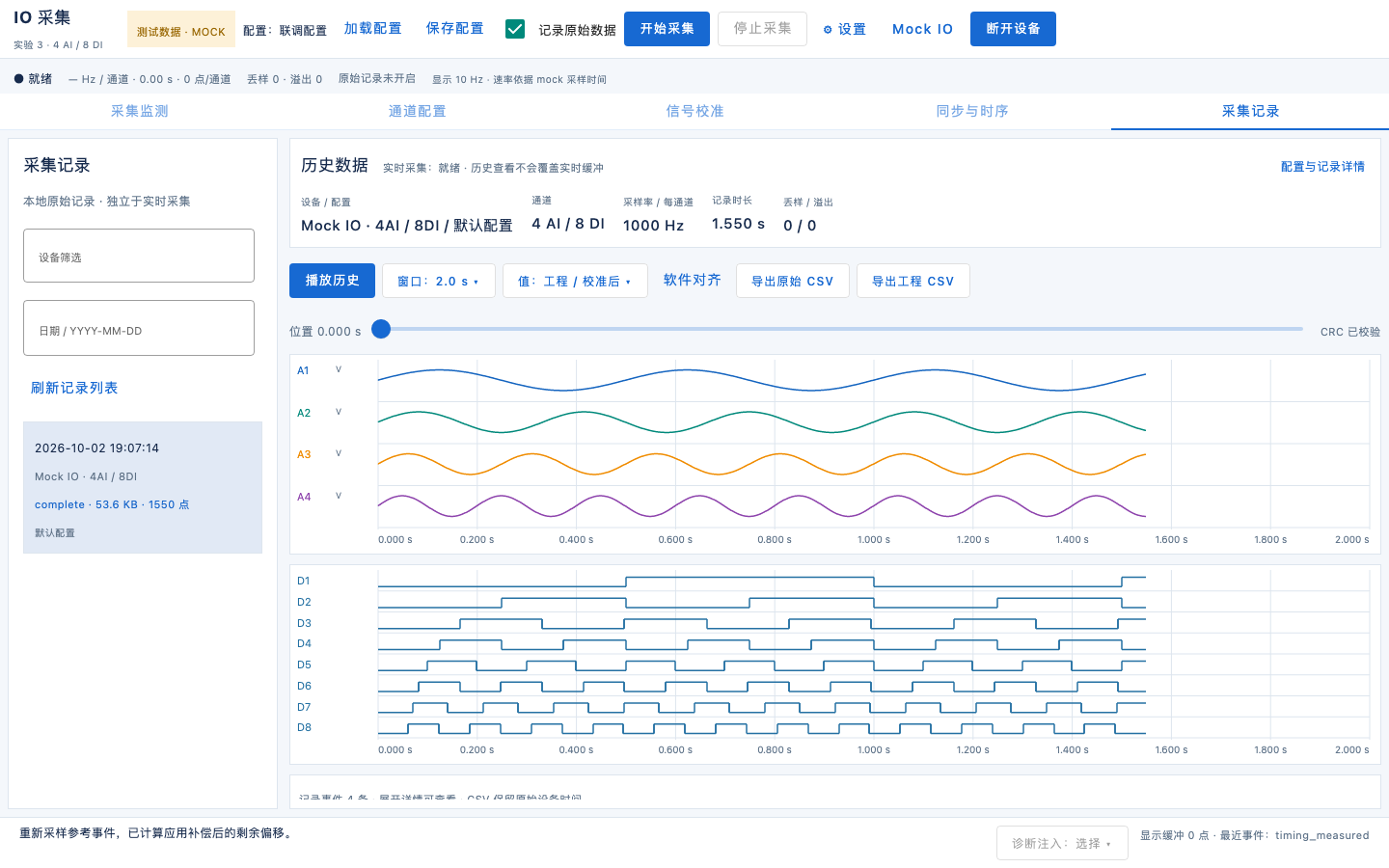Screen dimensions: 1389x868
Task: Switch to the 信号校准 tab
Action: pyautogui.click(x=694, y=111)
